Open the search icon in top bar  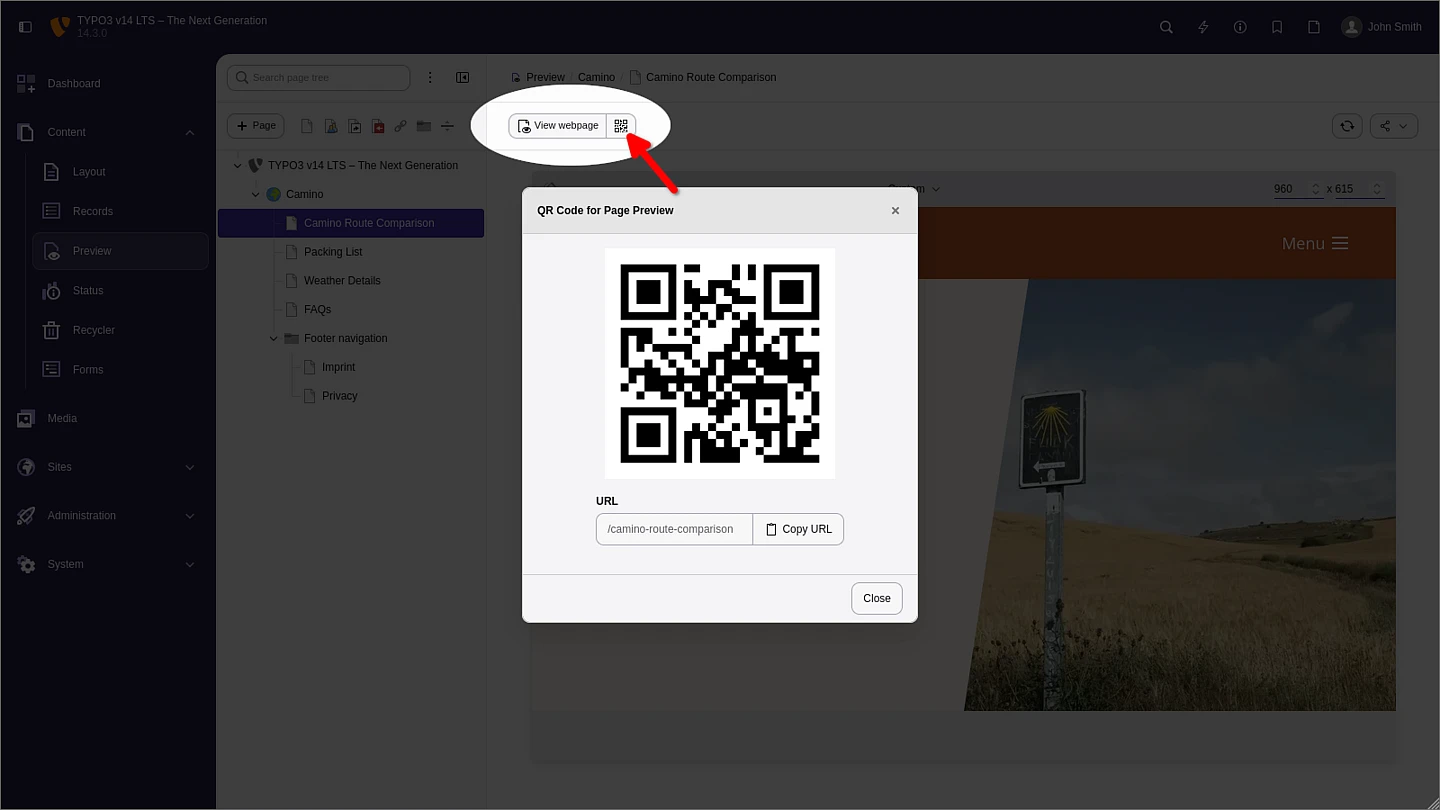(1166, 27)
